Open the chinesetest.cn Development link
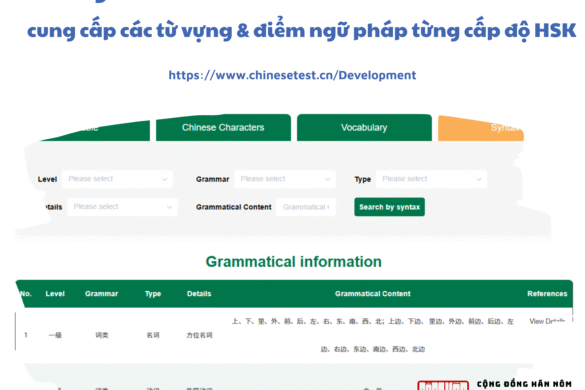This screenshot has height=390, width=585. (x=292, y=75)
